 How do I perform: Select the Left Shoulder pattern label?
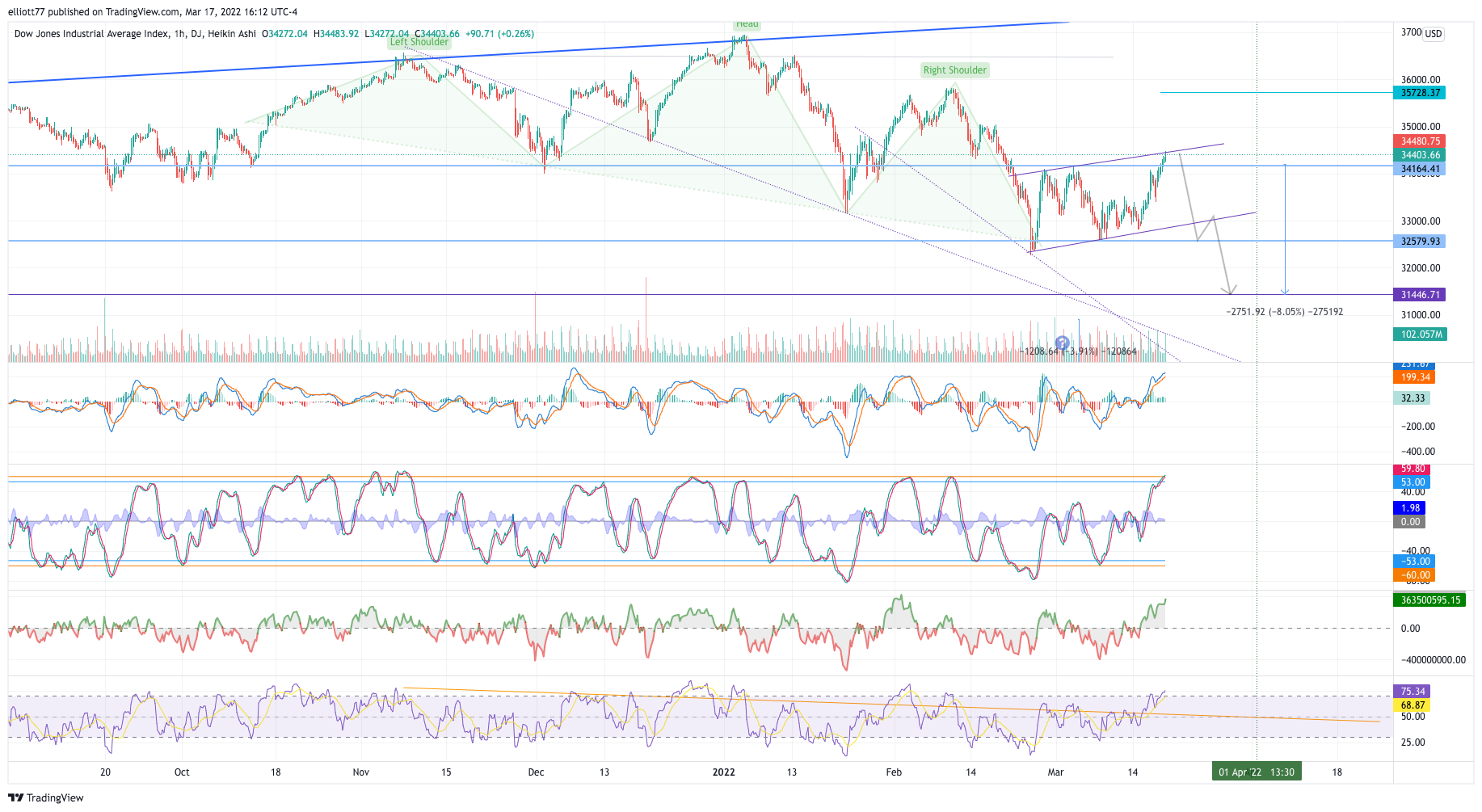419,42
